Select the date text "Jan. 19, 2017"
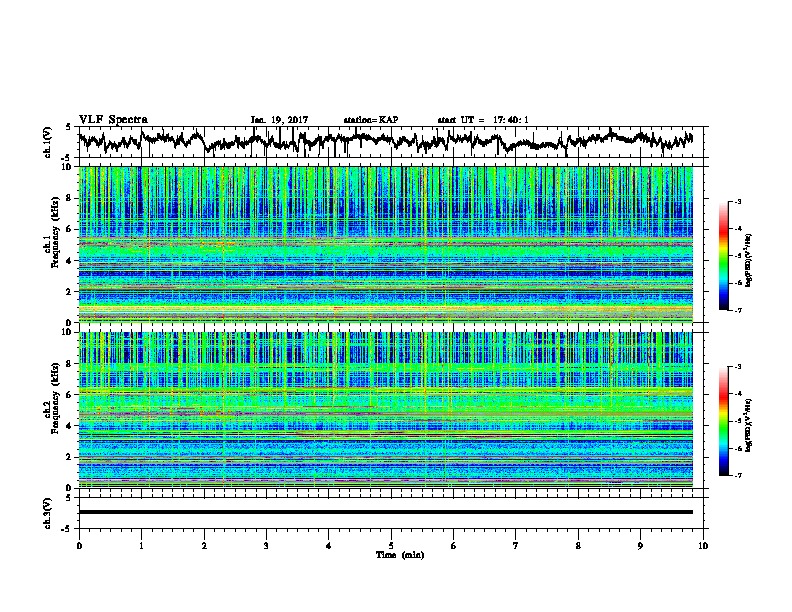The height and width of the screenshot is (612, 792). [x=279, y=120]
